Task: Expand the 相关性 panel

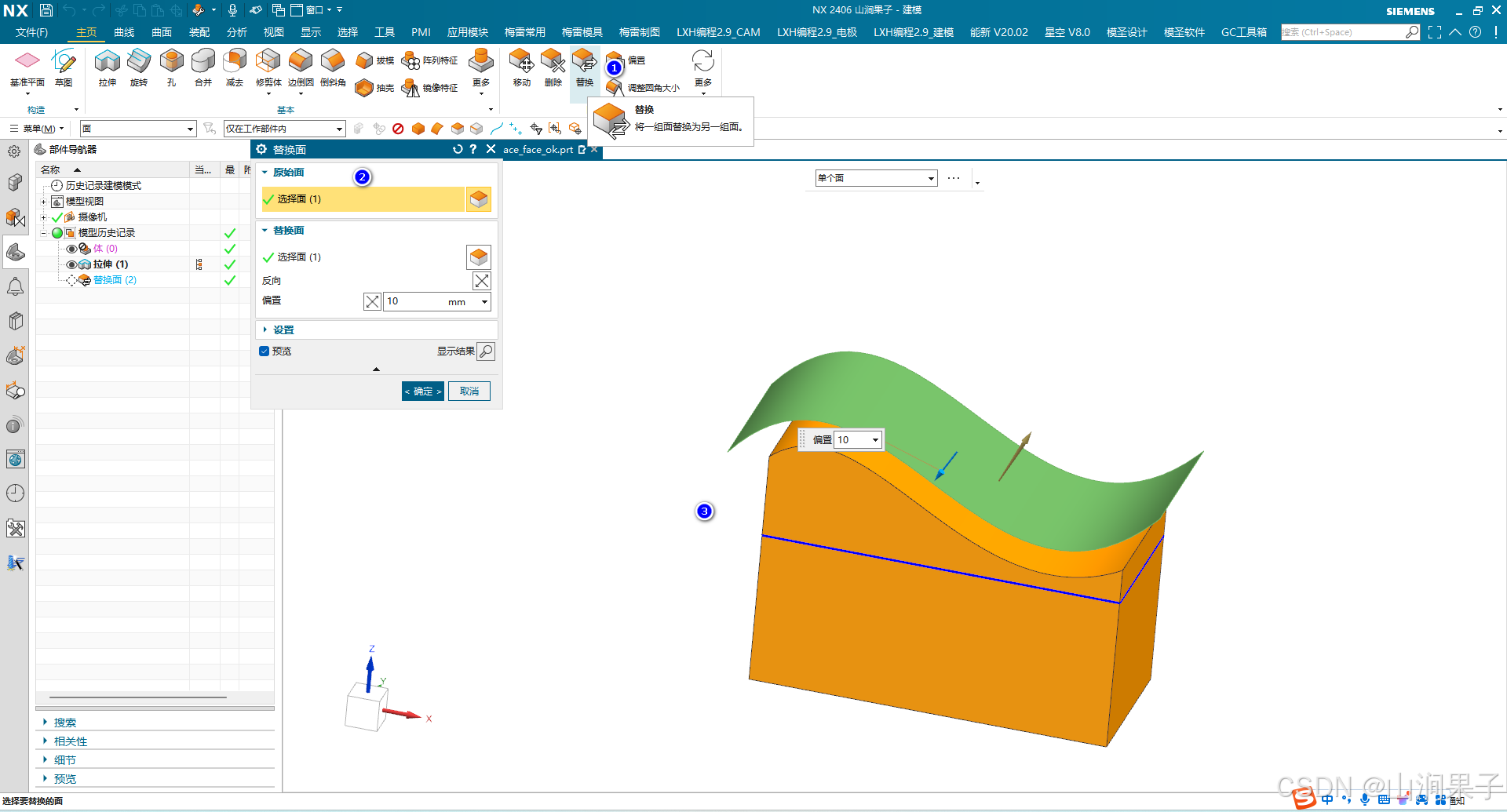Action: point(46,741)
